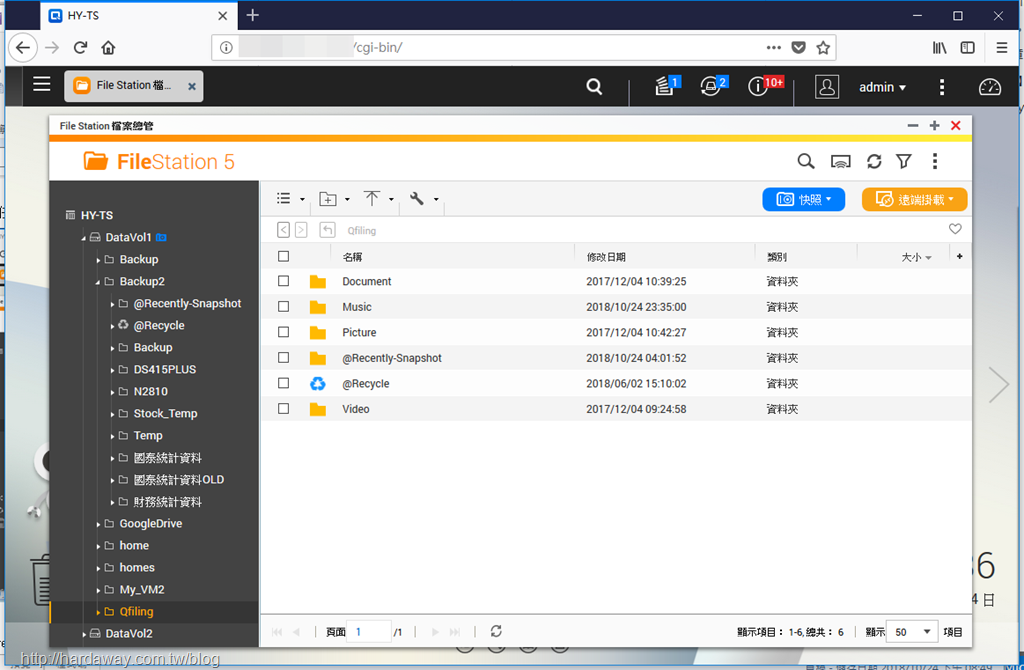Go forward in folder history
The image size is (1024, 670).
[301, 230]
